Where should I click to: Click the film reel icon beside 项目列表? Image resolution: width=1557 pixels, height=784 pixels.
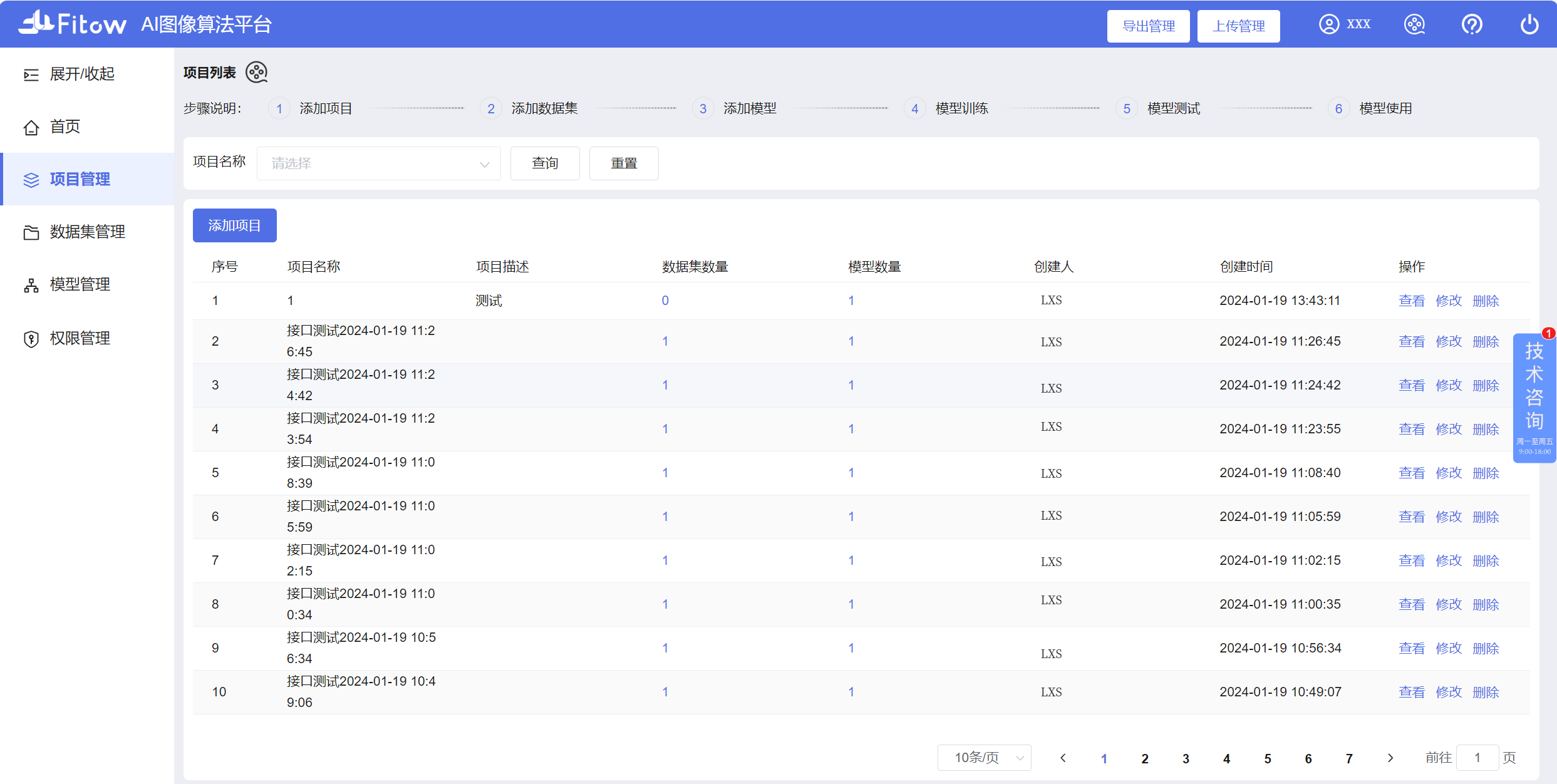click(x=257, y=72)
